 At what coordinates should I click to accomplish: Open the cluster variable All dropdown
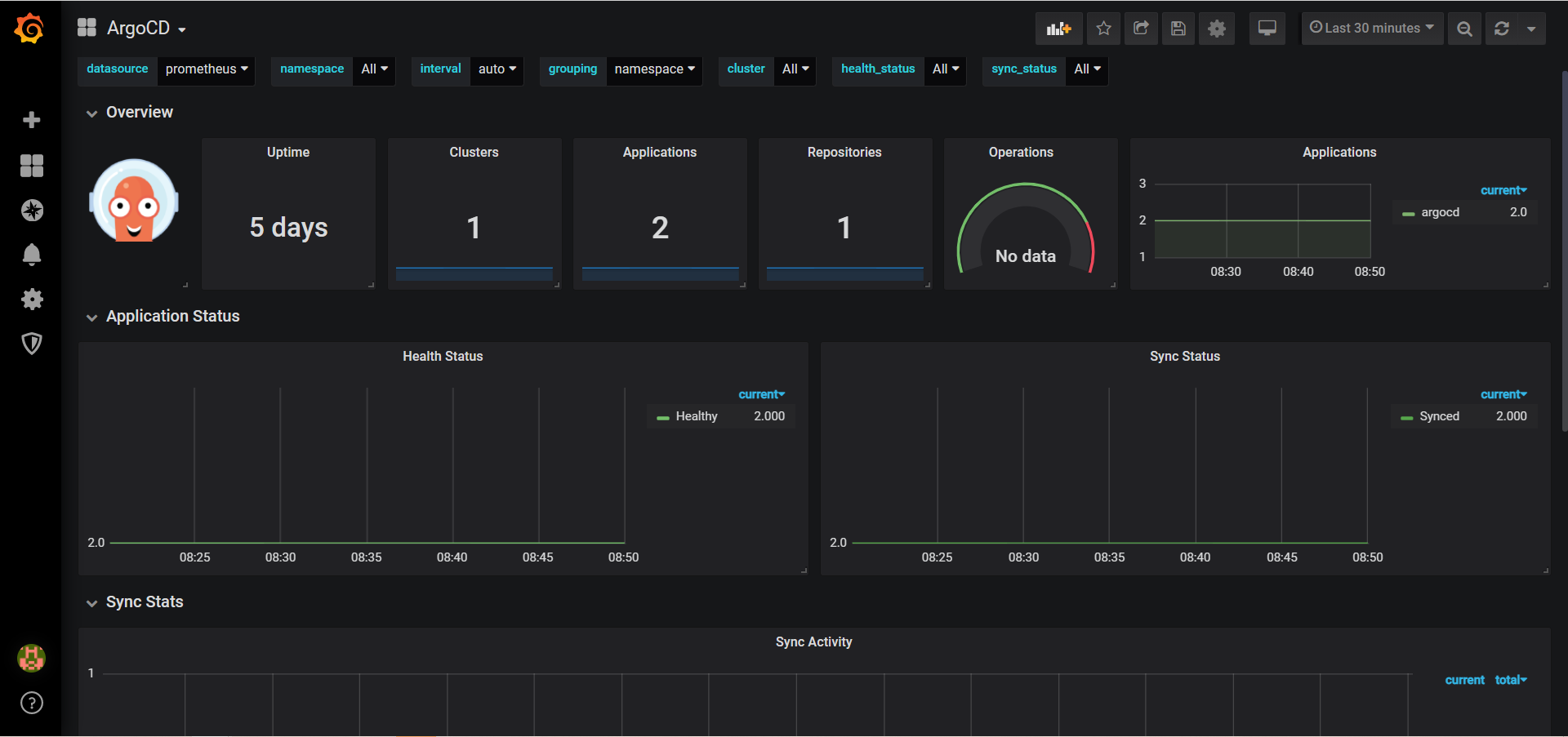pos(795,69)
